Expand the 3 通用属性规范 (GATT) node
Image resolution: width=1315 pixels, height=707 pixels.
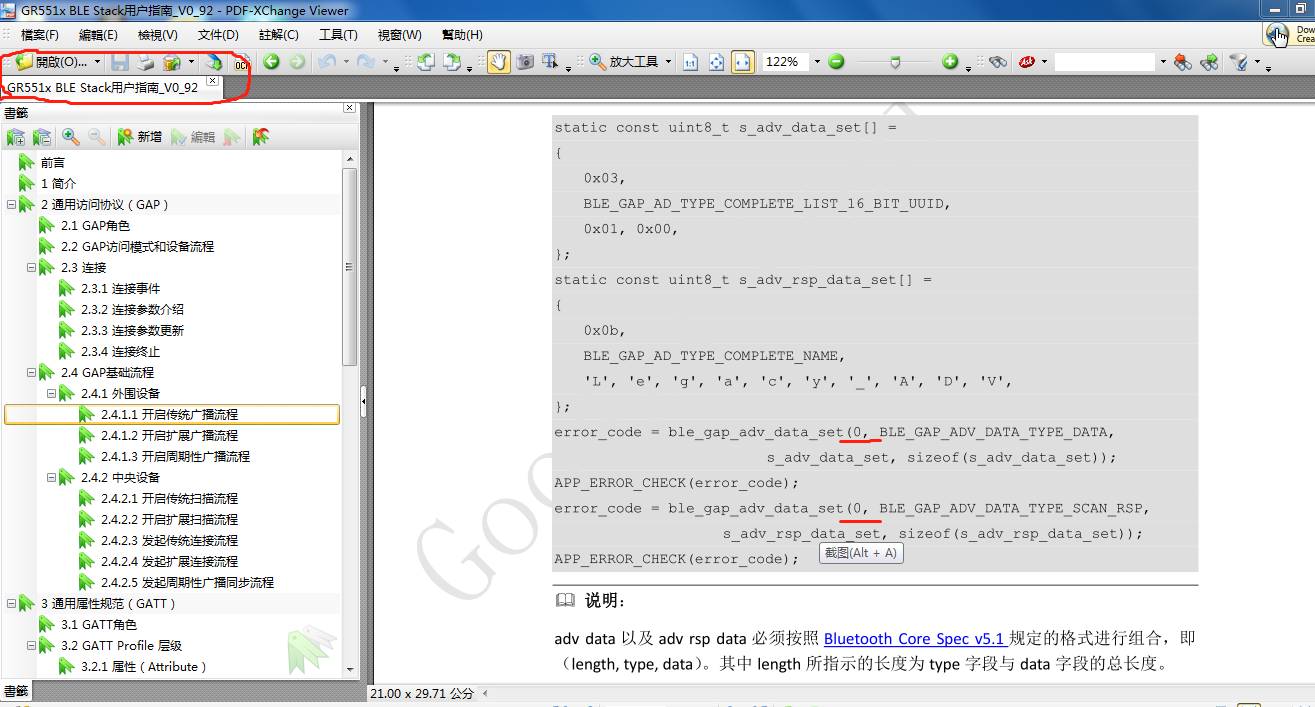coord(12,604)
